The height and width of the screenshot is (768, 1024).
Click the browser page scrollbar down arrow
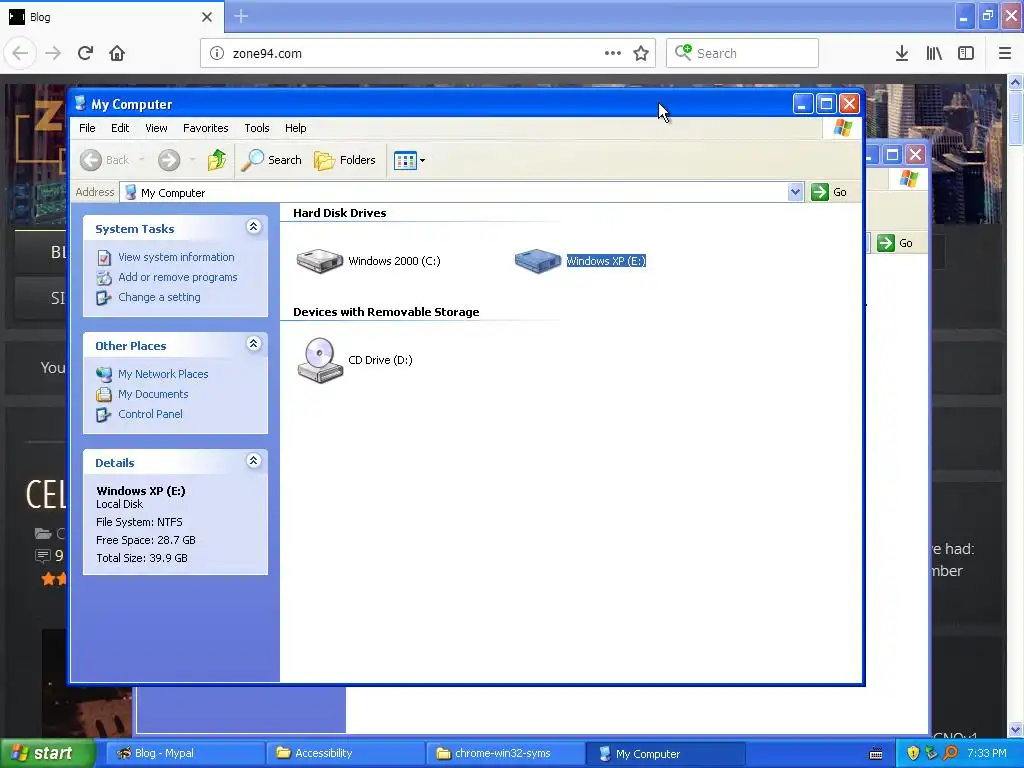point(1015,729)
